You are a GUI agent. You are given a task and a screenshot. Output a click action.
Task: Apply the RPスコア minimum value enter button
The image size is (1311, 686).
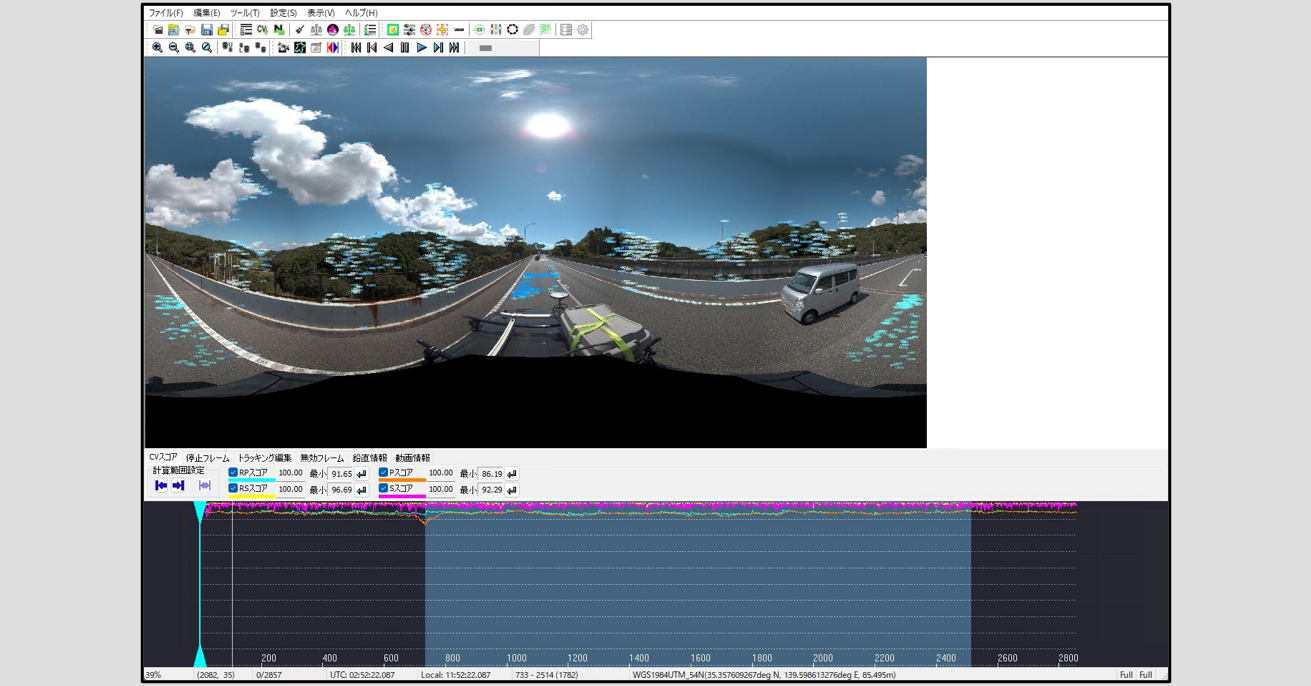tap(362, 474)
